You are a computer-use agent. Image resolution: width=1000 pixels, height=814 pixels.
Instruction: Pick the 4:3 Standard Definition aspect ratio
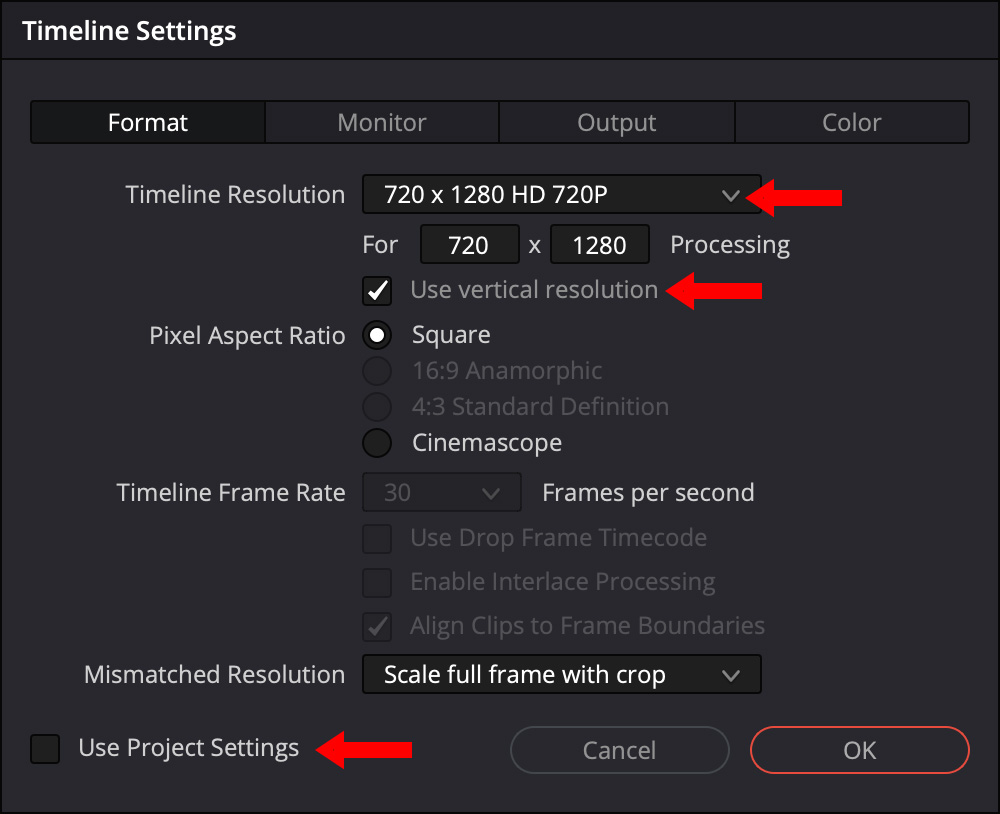(376, 406)
